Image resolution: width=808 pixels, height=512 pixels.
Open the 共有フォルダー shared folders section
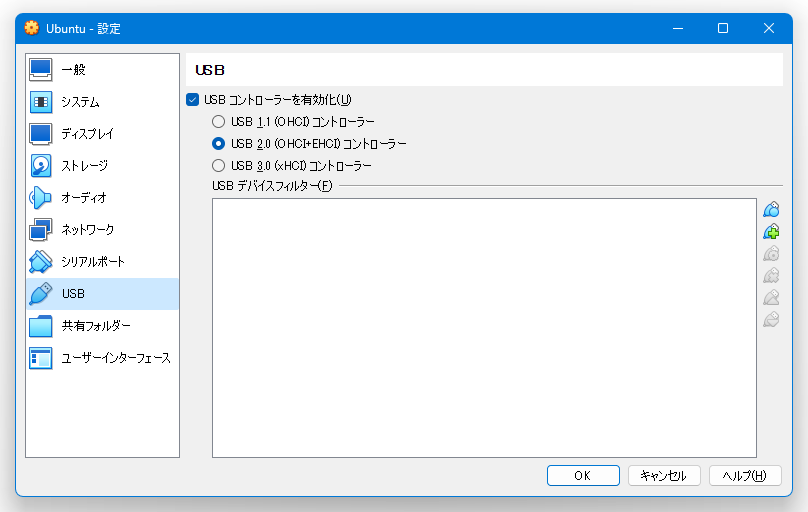[103, 326]
